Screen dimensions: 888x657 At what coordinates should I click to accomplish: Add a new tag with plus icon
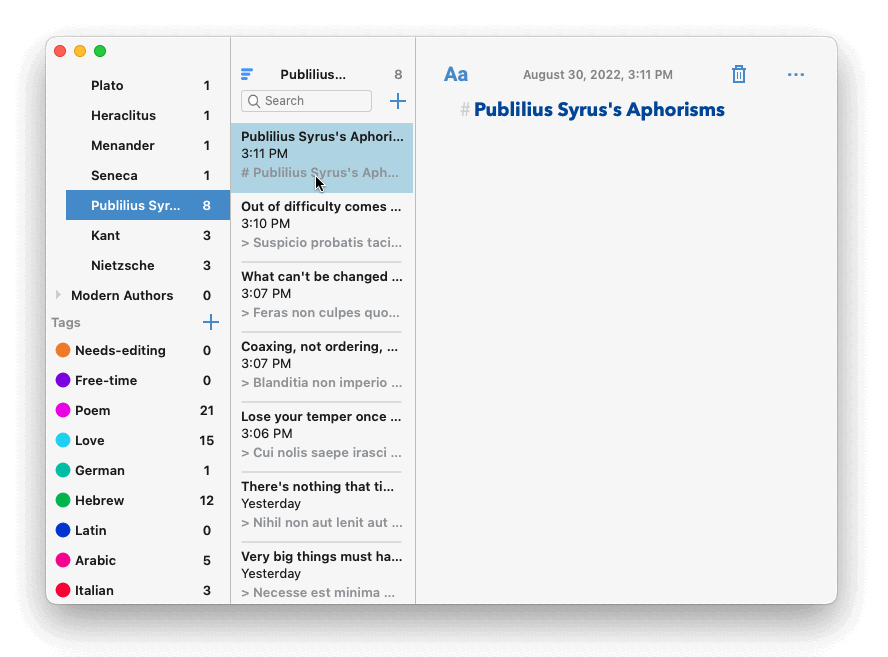pyautogui.click(x=211, y=322)
